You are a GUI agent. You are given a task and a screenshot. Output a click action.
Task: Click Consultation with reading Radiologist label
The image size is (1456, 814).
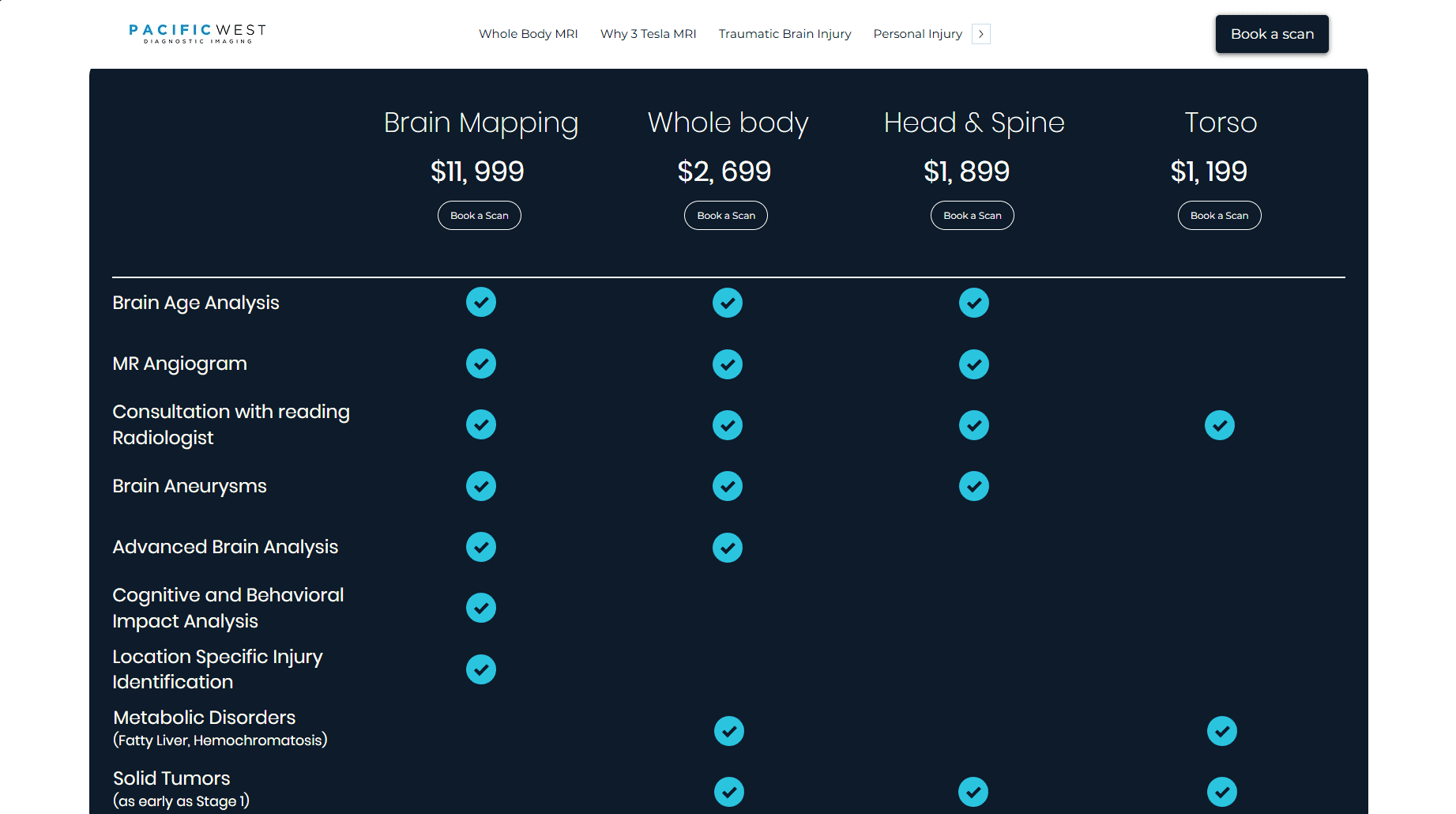pos(231,424)
